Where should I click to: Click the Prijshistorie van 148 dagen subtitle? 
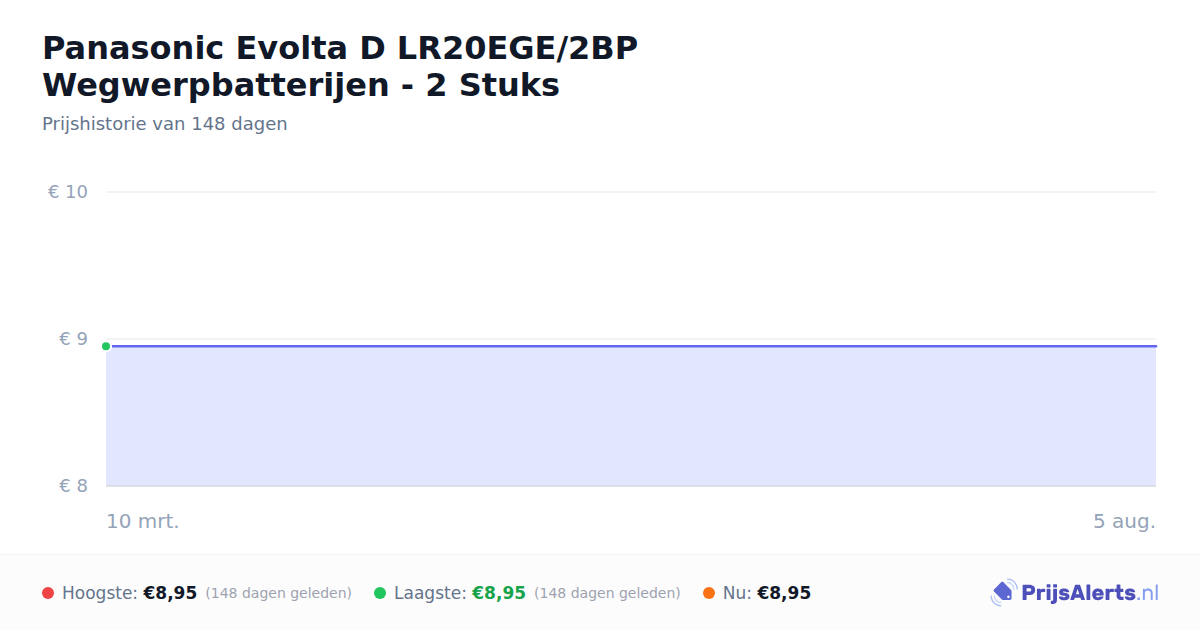(165, 124)
